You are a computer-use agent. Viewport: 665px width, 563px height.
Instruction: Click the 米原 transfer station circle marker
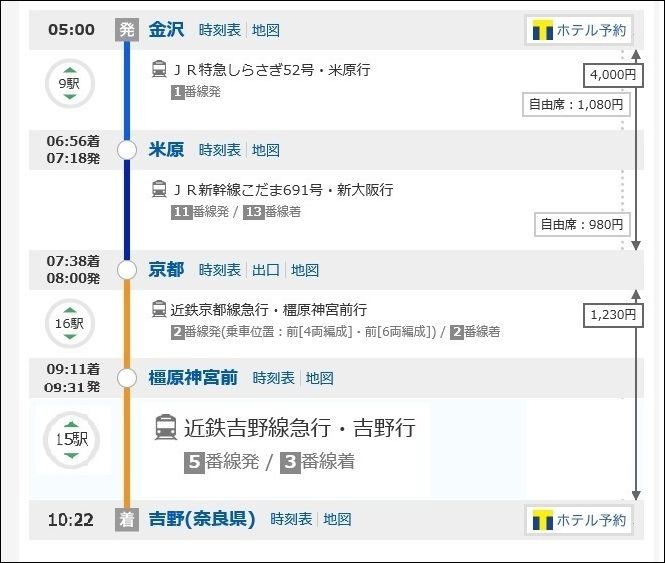pos(127,150)
